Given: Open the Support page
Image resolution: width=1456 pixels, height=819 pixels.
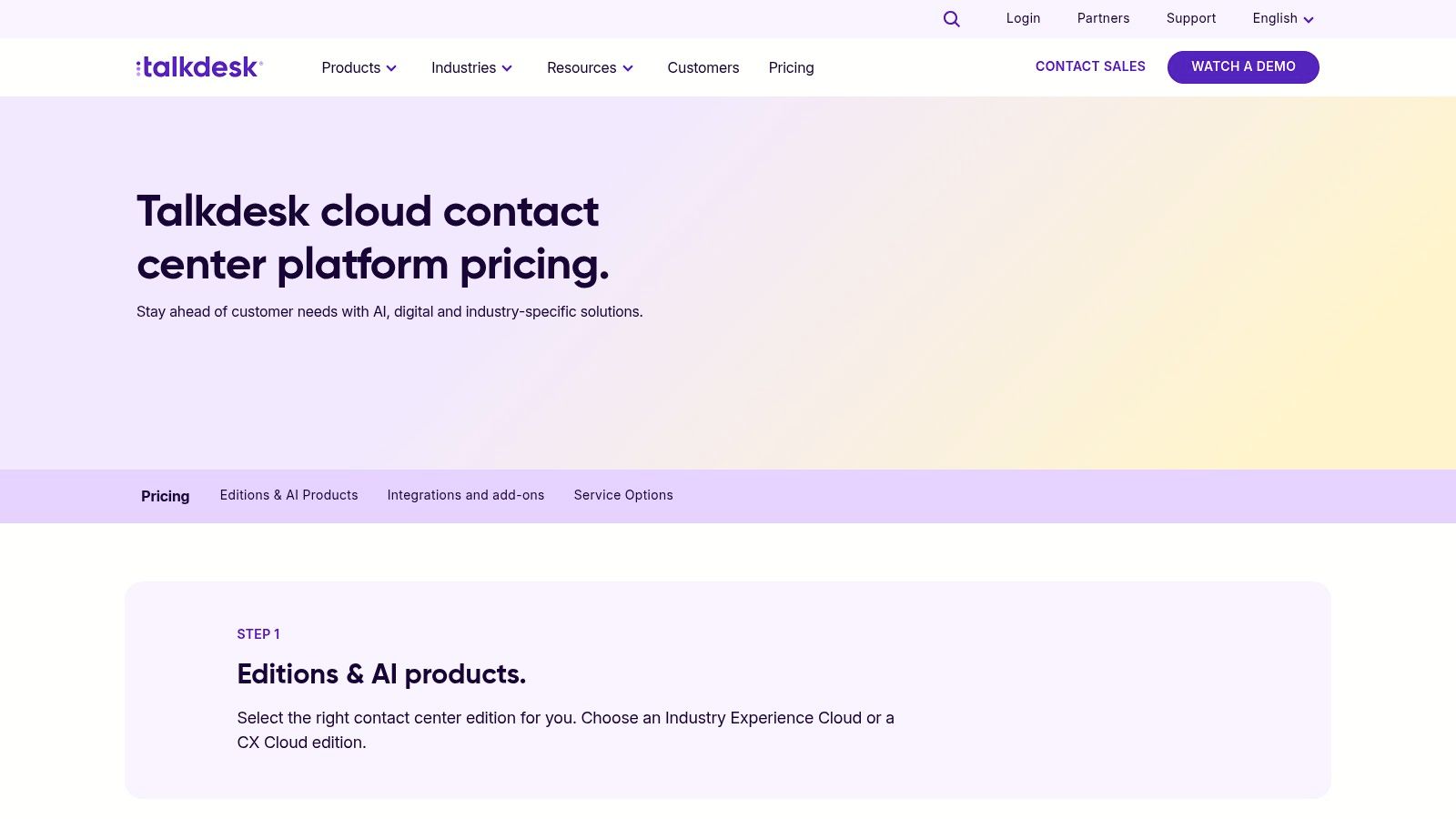Looking at the screenshot, I should point(1191,18).
